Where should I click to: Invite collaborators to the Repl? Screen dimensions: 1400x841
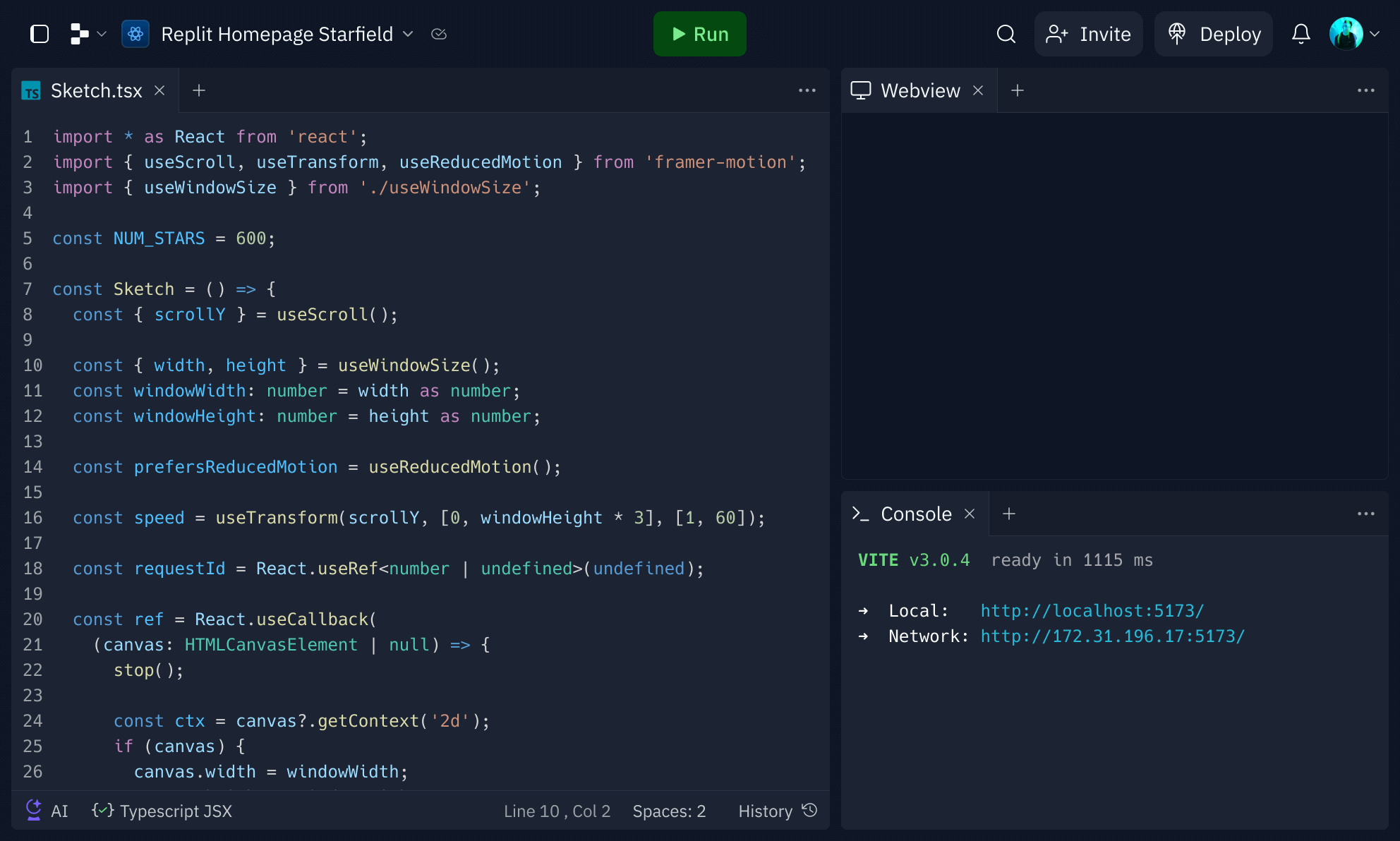click(1088, 34)
